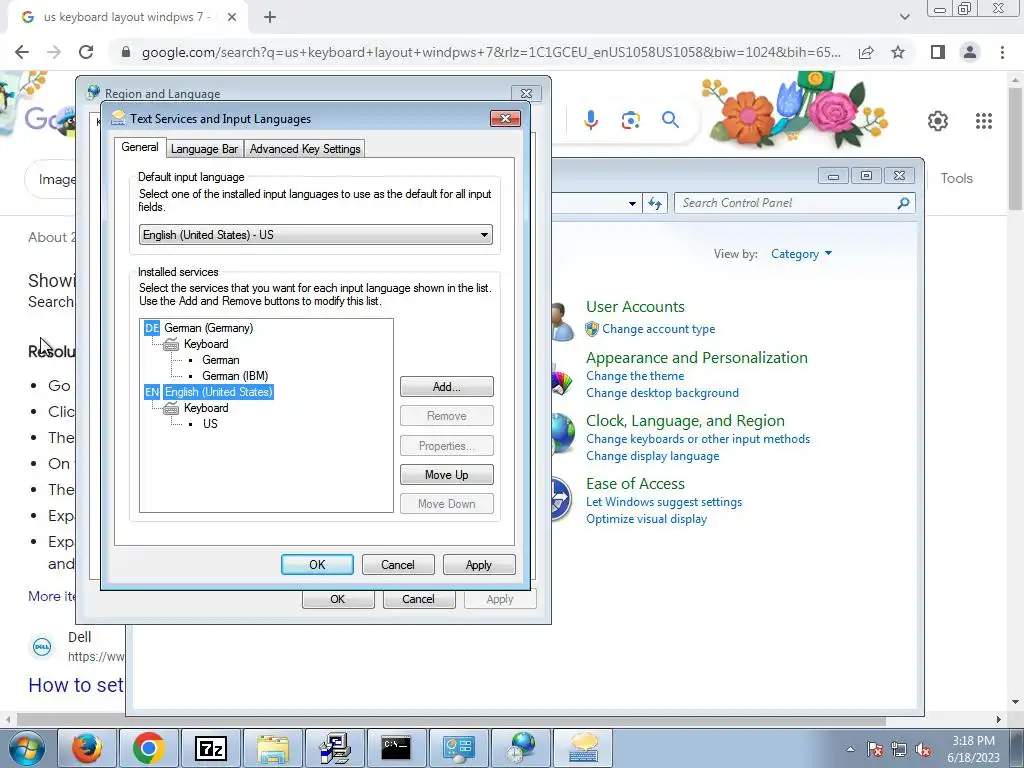The height and width of the screenshot is (768, 1024).
Task: Apply Text Services input language changes
Action: [479, 565]
